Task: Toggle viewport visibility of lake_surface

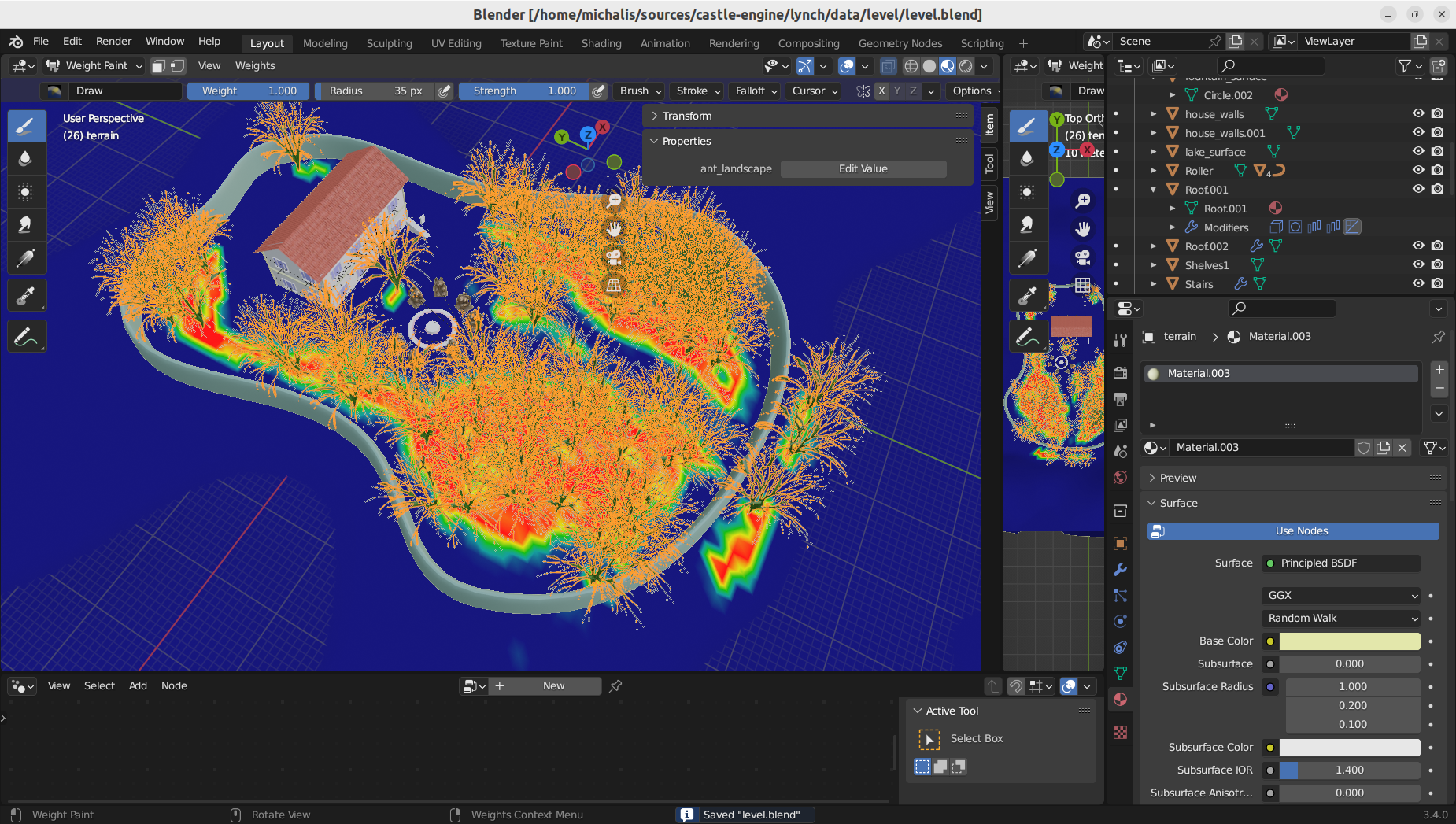Action: [x=1417, y=151]
